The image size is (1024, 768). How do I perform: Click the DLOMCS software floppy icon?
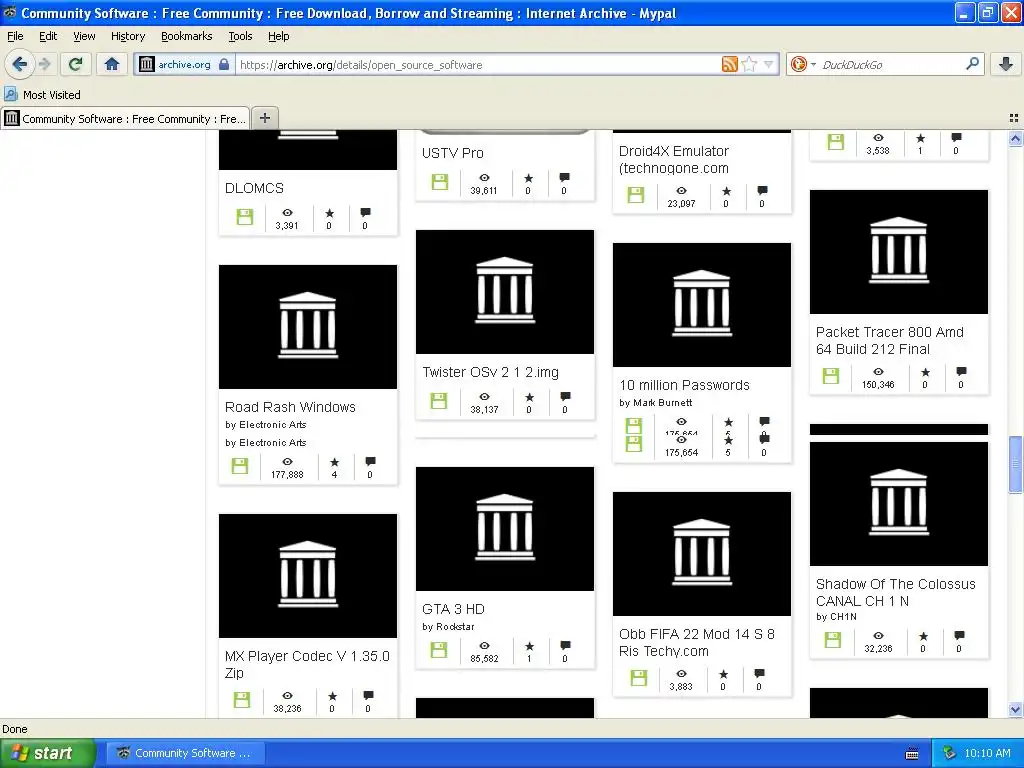pyautogui.click(x=244, y=217)
